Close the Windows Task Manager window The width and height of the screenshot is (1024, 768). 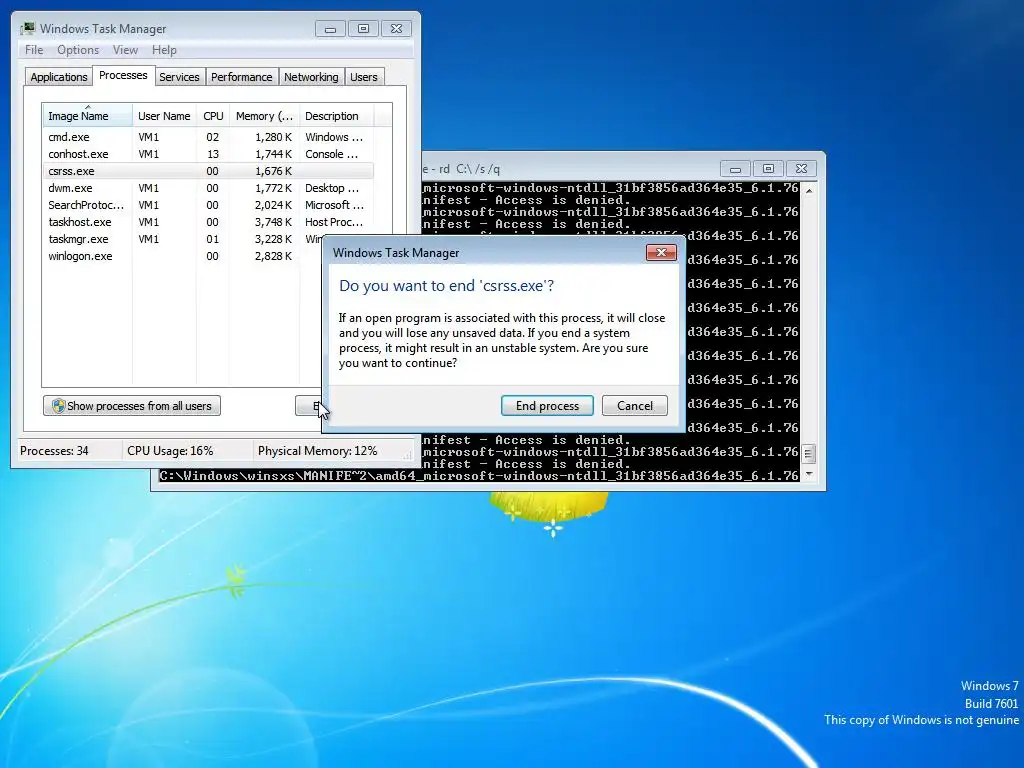click(x=396, y=29)
